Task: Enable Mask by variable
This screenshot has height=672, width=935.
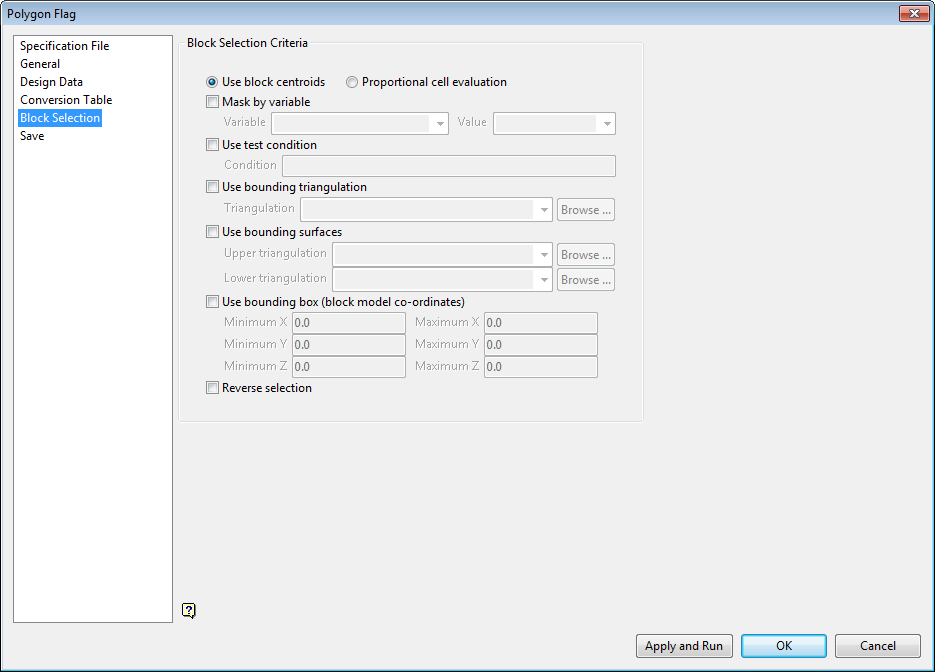Action: point(212,101)
